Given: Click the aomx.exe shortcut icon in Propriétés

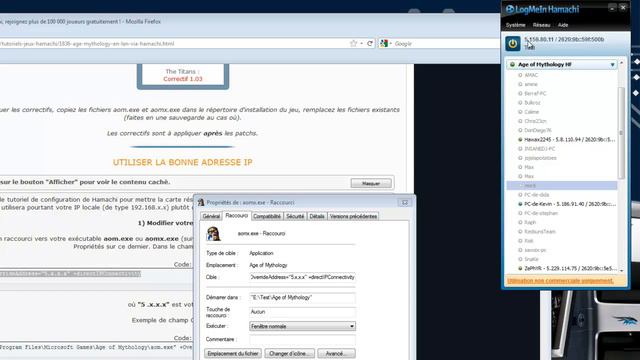Looking at the screenshot, I should coord(213,234).
